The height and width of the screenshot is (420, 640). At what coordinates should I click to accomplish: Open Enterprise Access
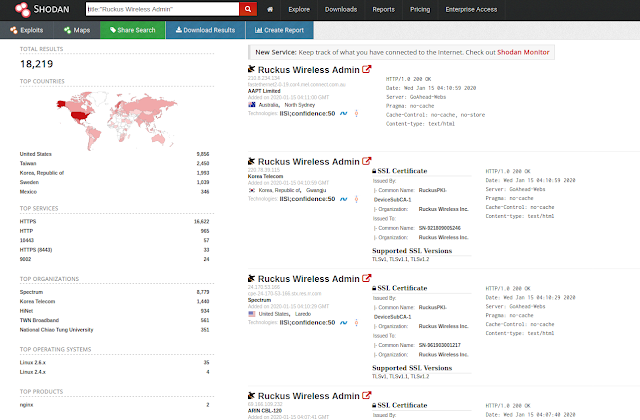(x=471, y=9)
